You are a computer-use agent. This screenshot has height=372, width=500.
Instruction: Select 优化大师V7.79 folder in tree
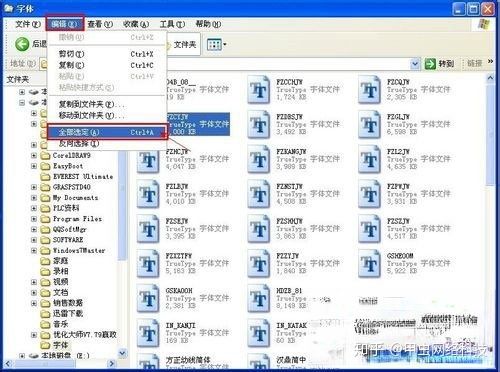point(85,335)
